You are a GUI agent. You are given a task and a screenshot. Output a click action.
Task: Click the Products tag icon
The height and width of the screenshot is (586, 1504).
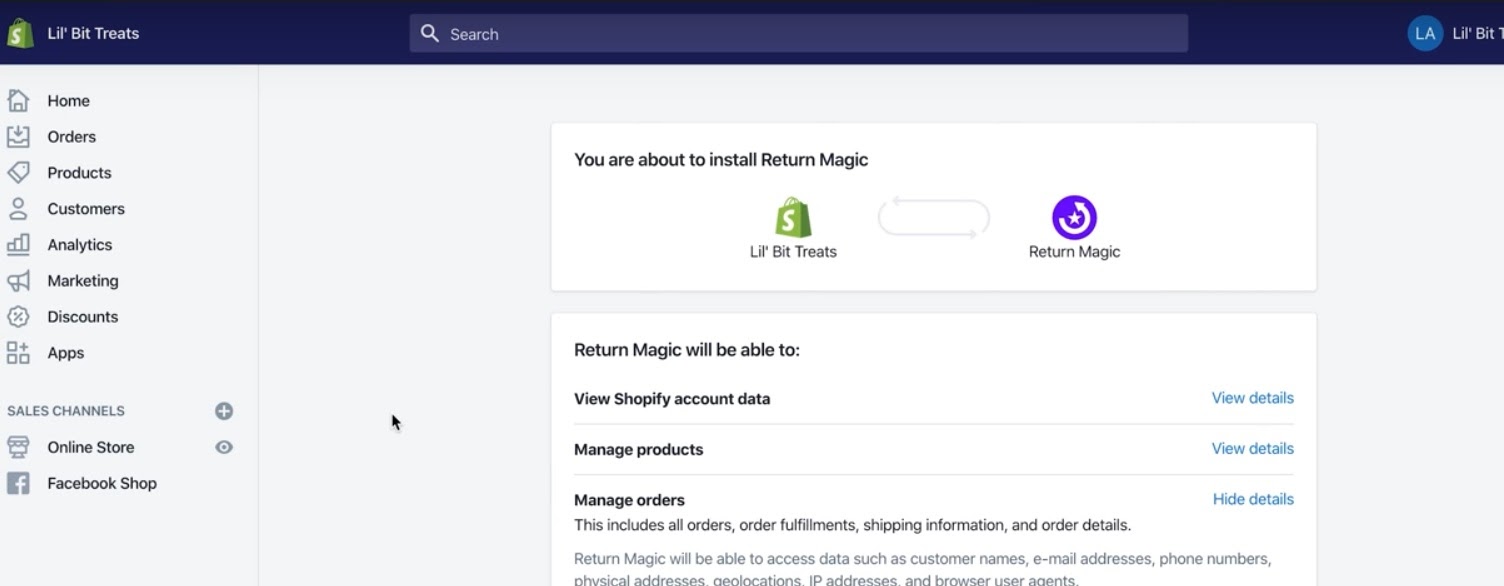click(x=18, y=172)
